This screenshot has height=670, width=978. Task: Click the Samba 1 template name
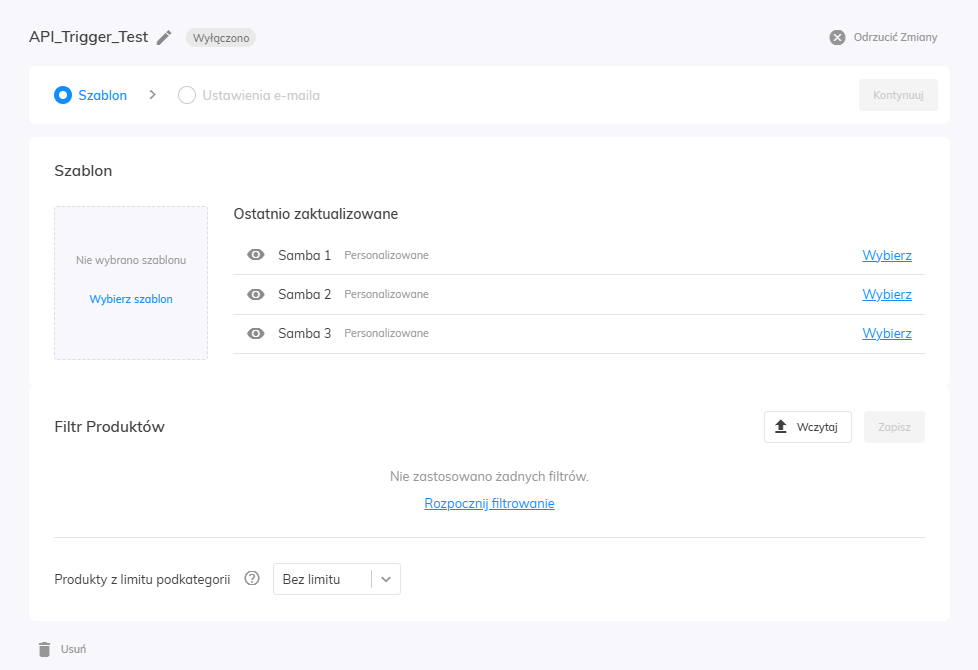coord(304,255)
